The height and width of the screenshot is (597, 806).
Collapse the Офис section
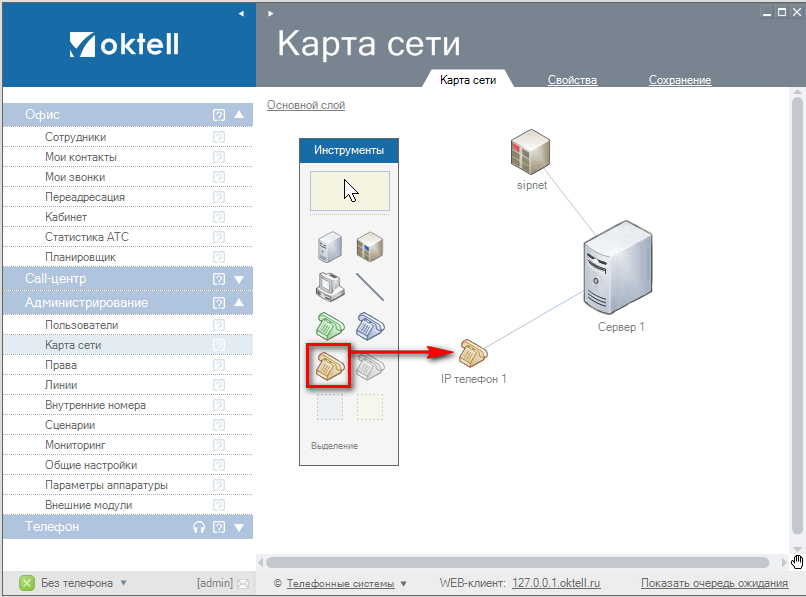coord(239,115)
